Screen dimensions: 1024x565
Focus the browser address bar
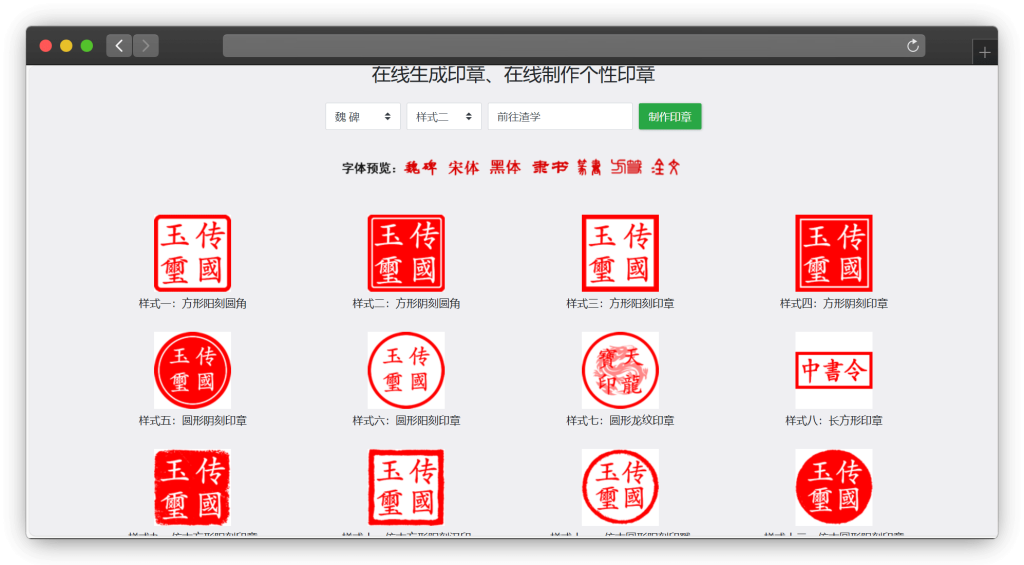click(x=573, y=46)
